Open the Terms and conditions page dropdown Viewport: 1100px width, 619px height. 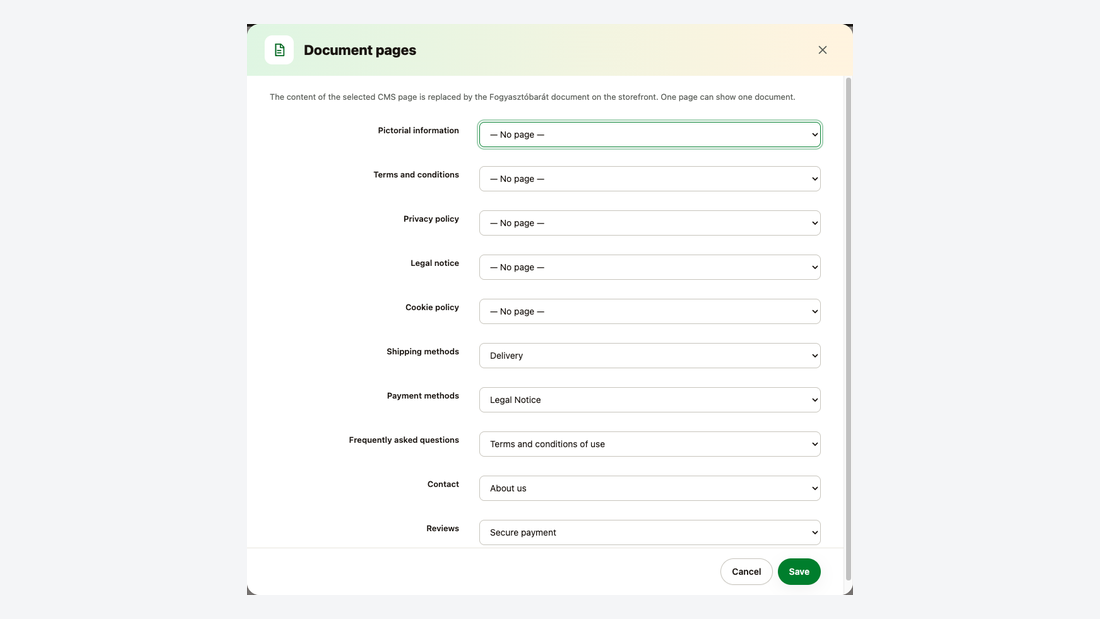[x=650, y=179]
